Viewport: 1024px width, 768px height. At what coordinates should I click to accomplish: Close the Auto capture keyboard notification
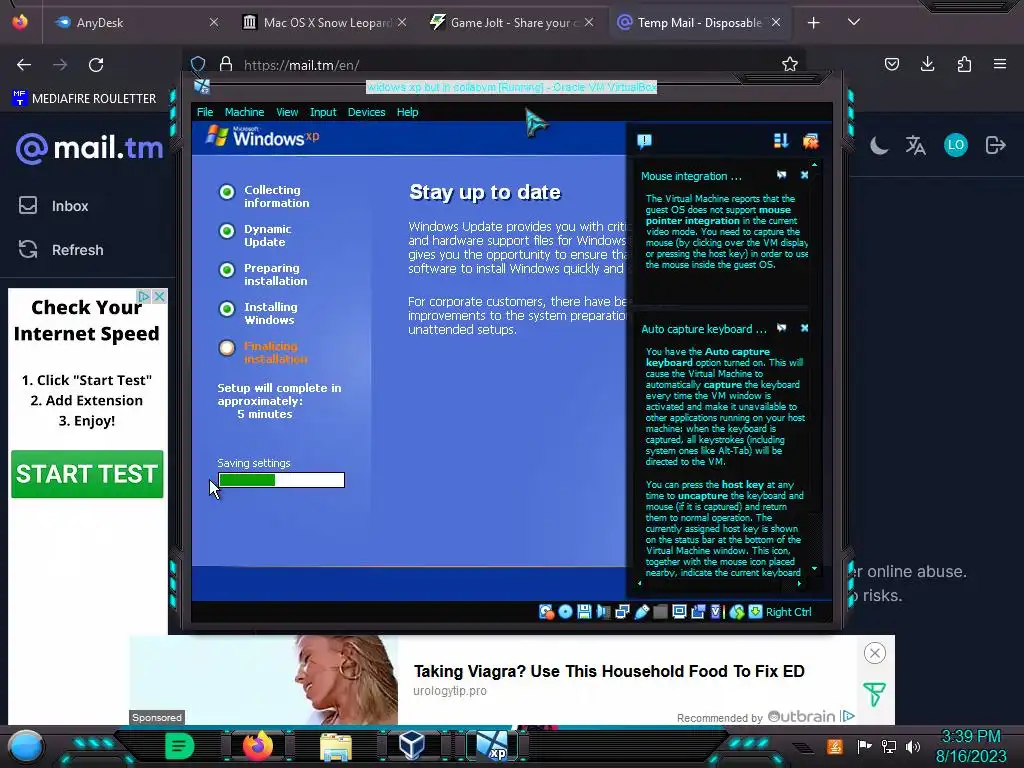[805, 328]
